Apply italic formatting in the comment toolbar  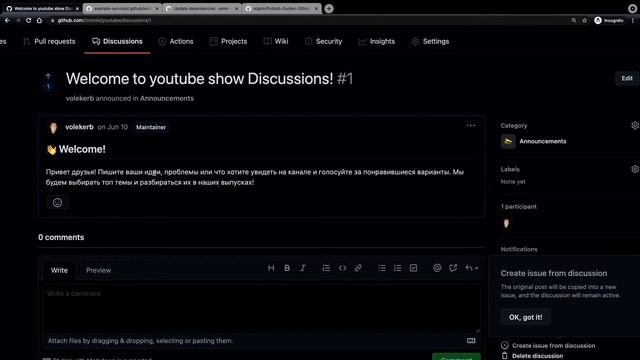point(303,268)
